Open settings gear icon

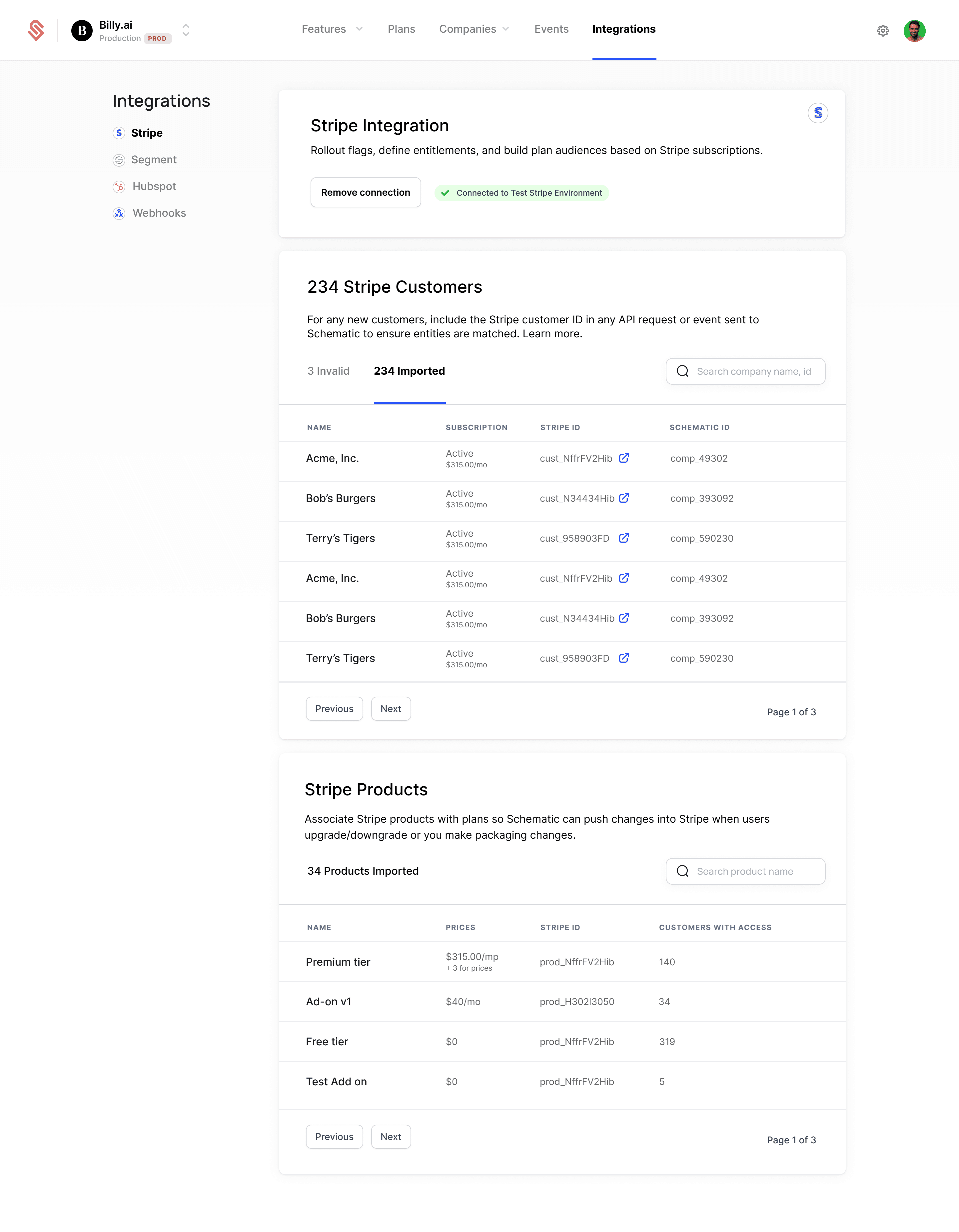pos(883,30)
